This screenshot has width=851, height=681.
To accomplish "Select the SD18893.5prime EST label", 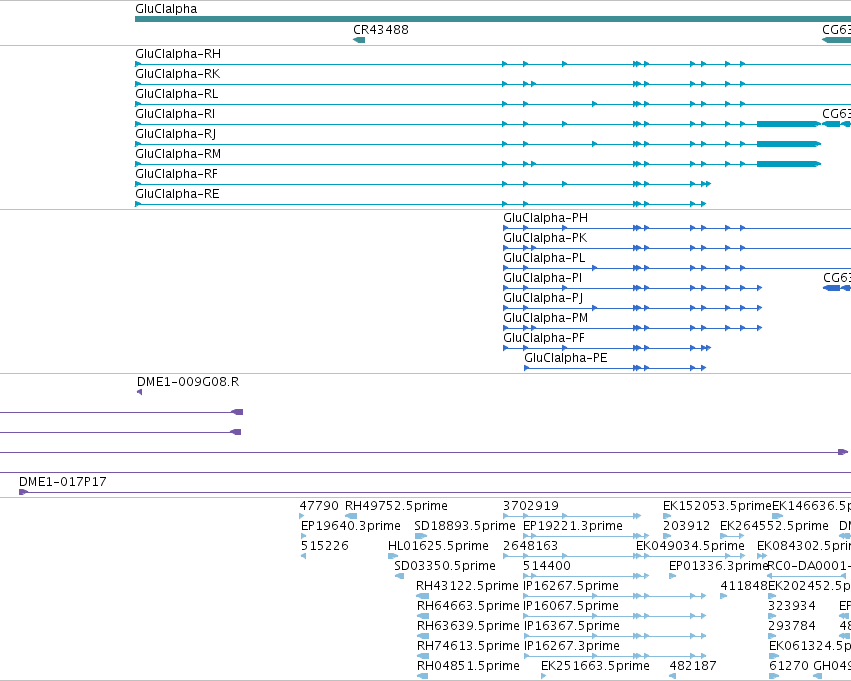I will click(465, 526).
